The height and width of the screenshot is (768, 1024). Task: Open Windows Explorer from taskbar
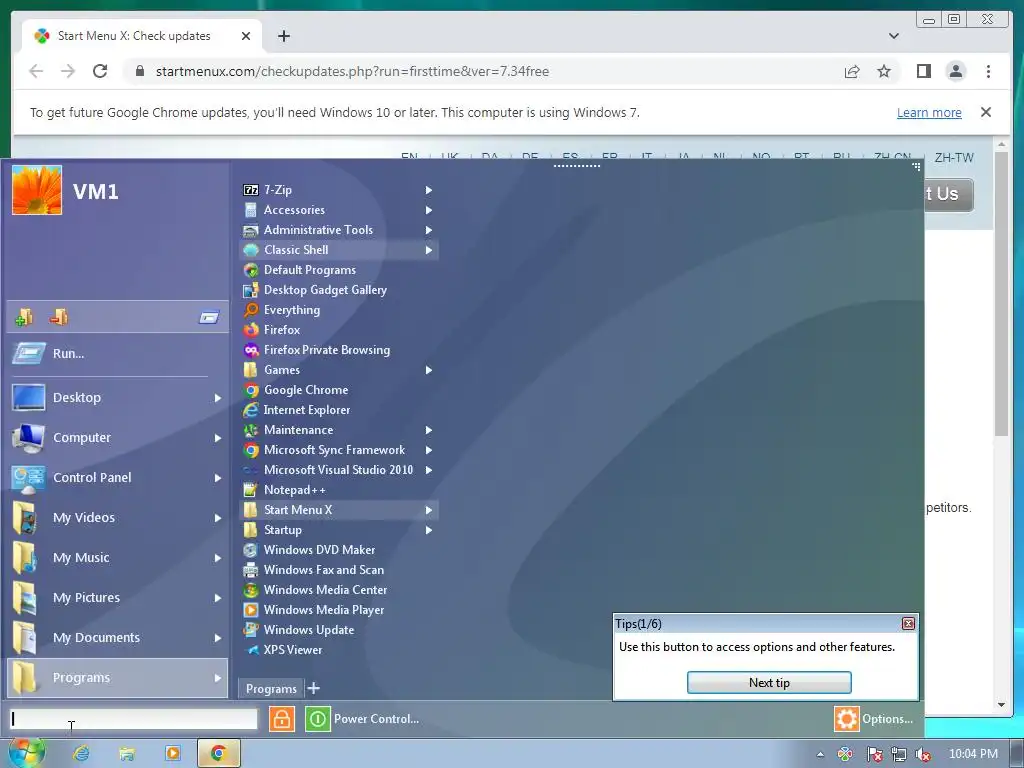tap(127, 754)
